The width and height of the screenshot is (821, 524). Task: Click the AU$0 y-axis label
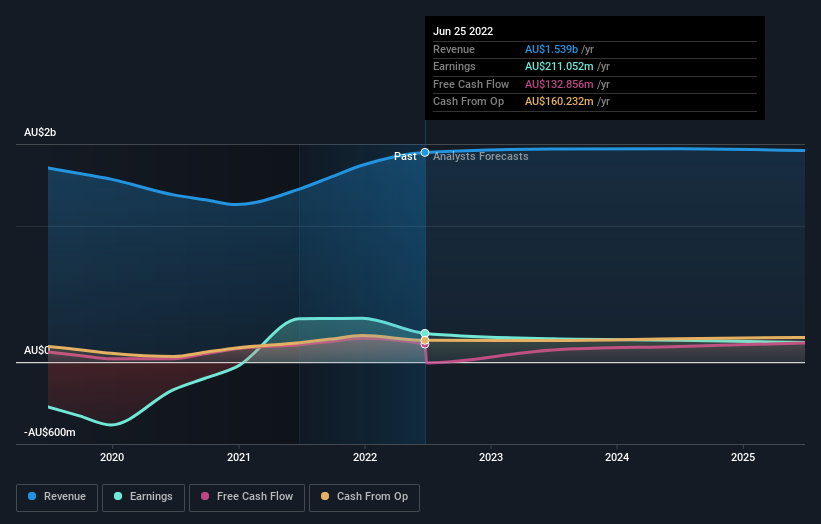coord(37,350)
